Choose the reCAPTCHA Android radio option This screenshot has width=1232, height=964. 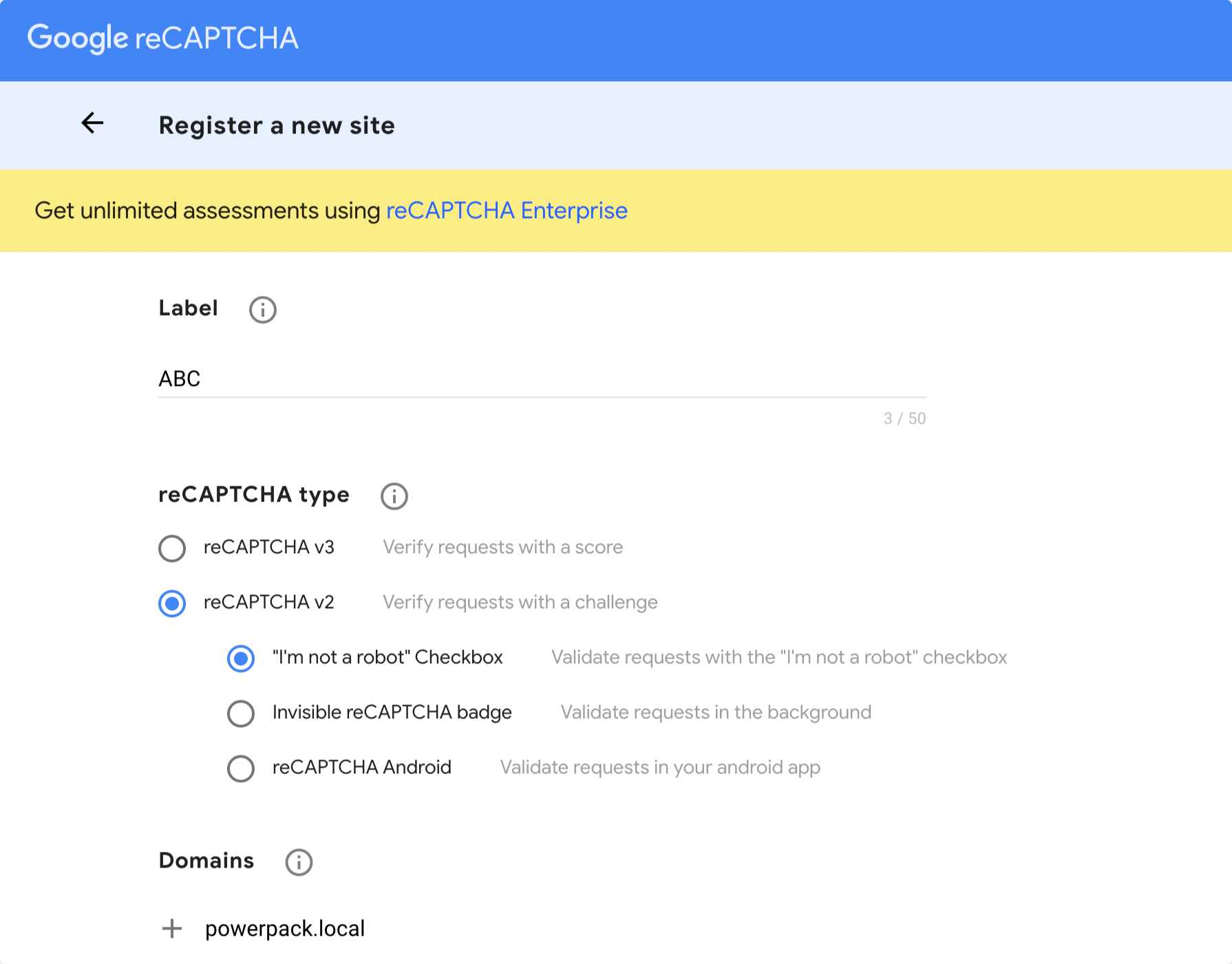(x=241, y=769)
